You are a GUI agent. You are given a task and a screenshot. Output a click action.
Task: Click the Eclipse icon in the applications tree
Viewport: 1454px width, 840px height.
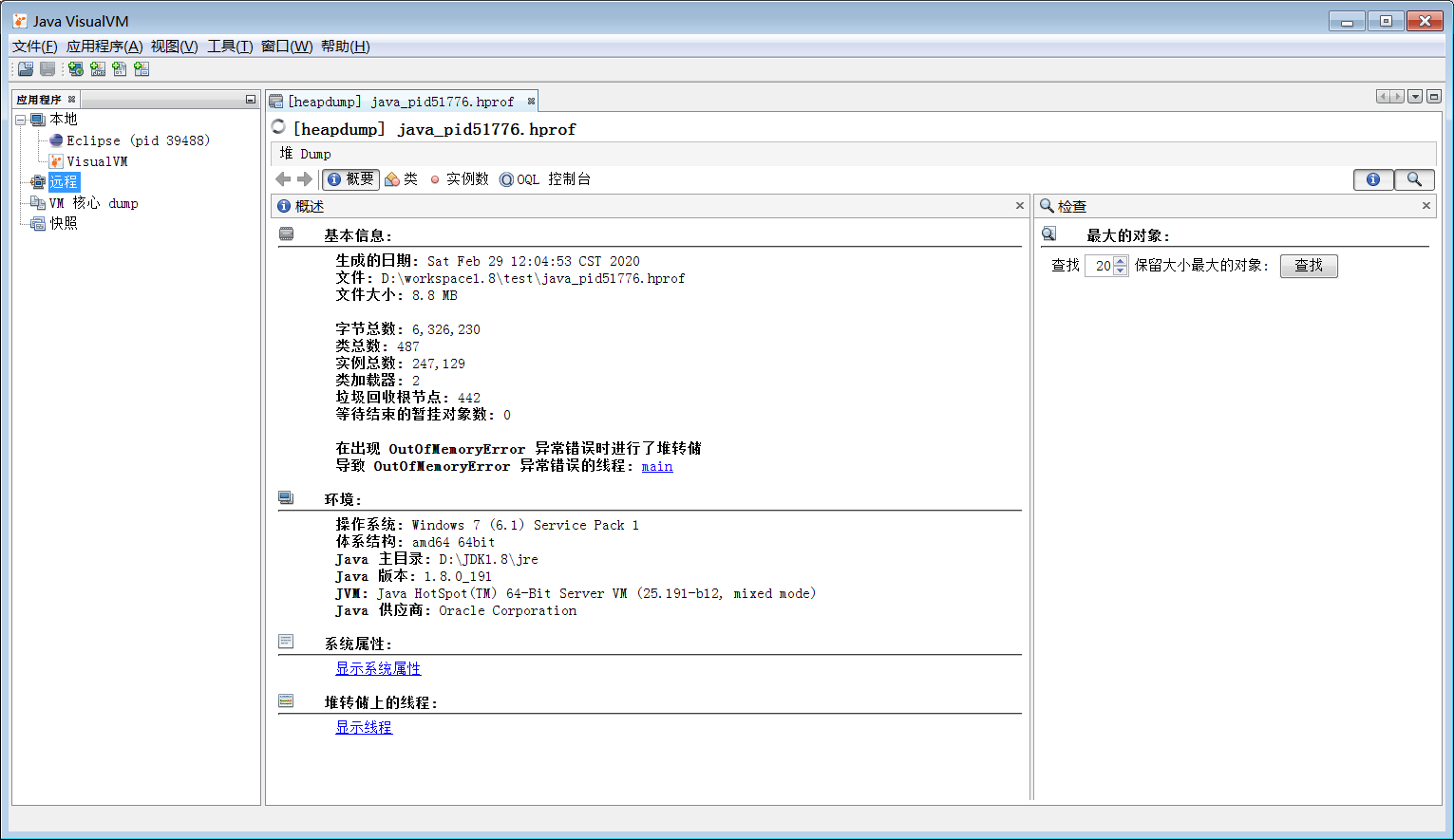click(x=56, y=140)
